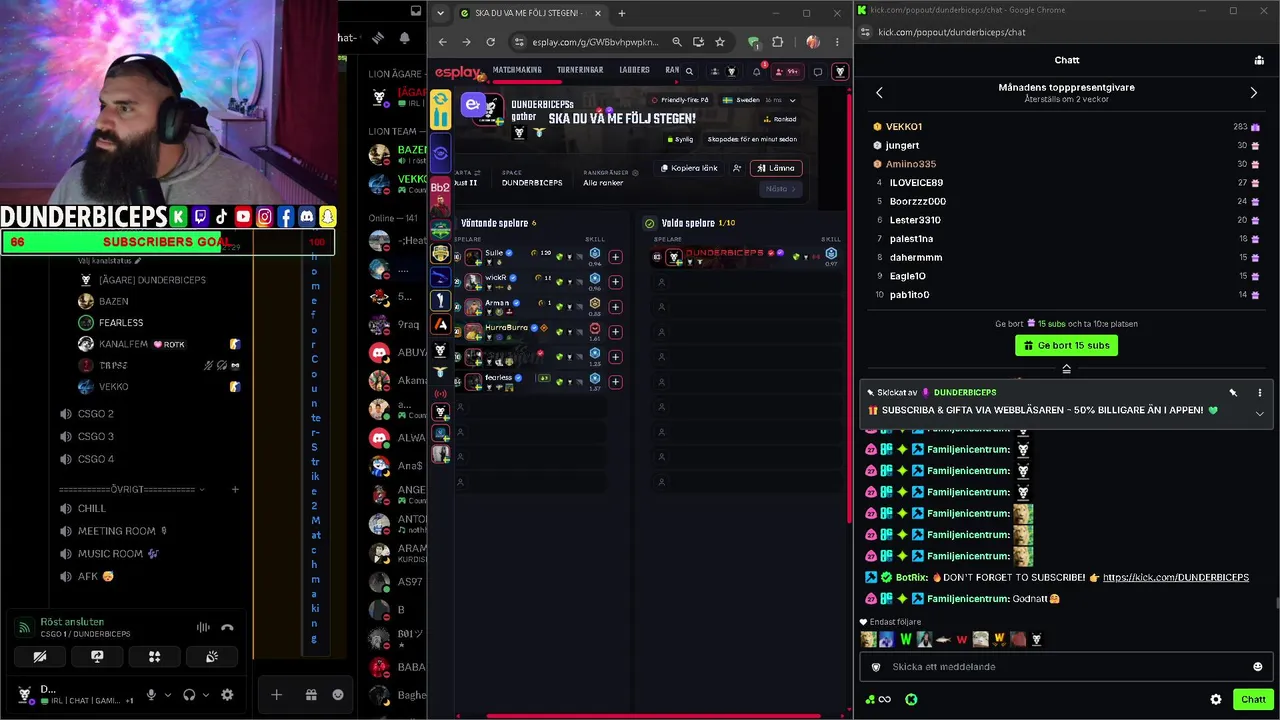Toggle Friendly-fire På setting

pyautogui.click(x=679, y=100)
